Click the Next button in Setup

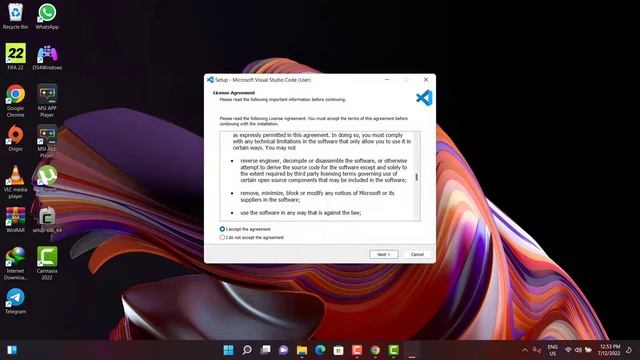[x=384, y=254]
